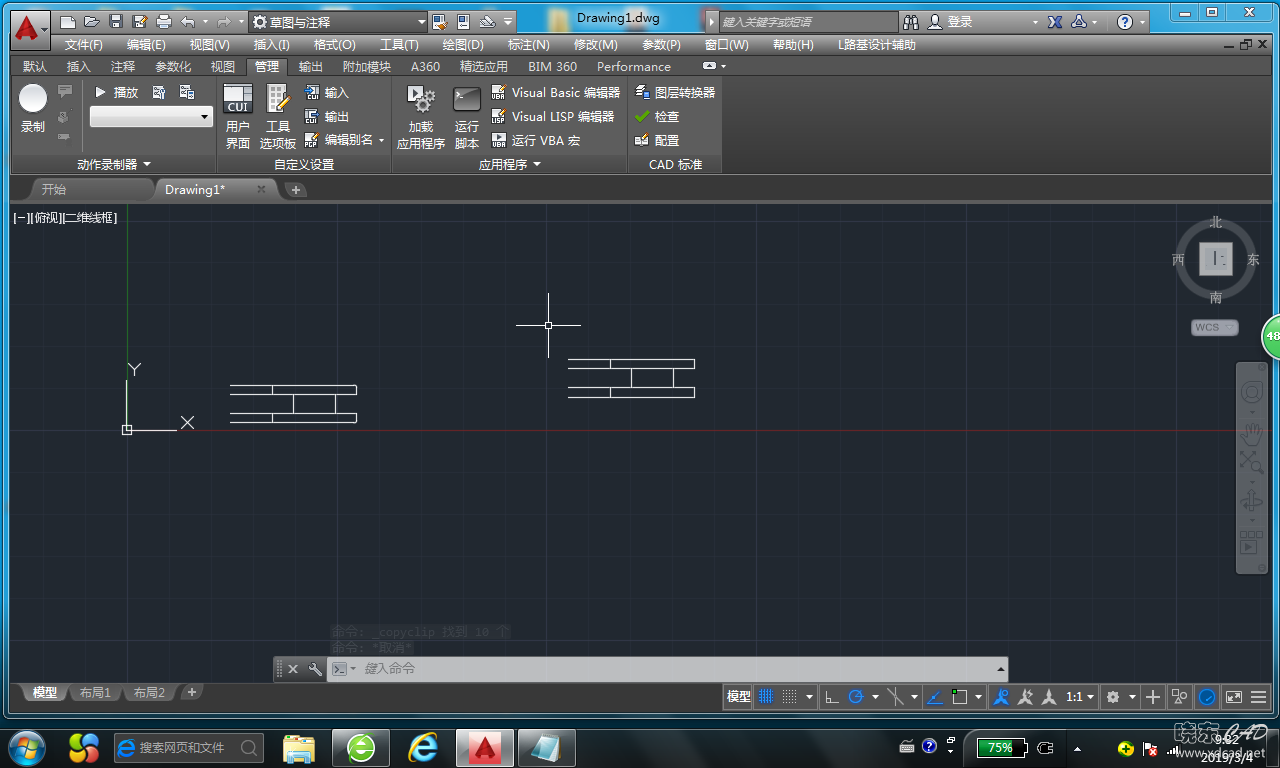Open the action macro selection combo box

point(151,117)
